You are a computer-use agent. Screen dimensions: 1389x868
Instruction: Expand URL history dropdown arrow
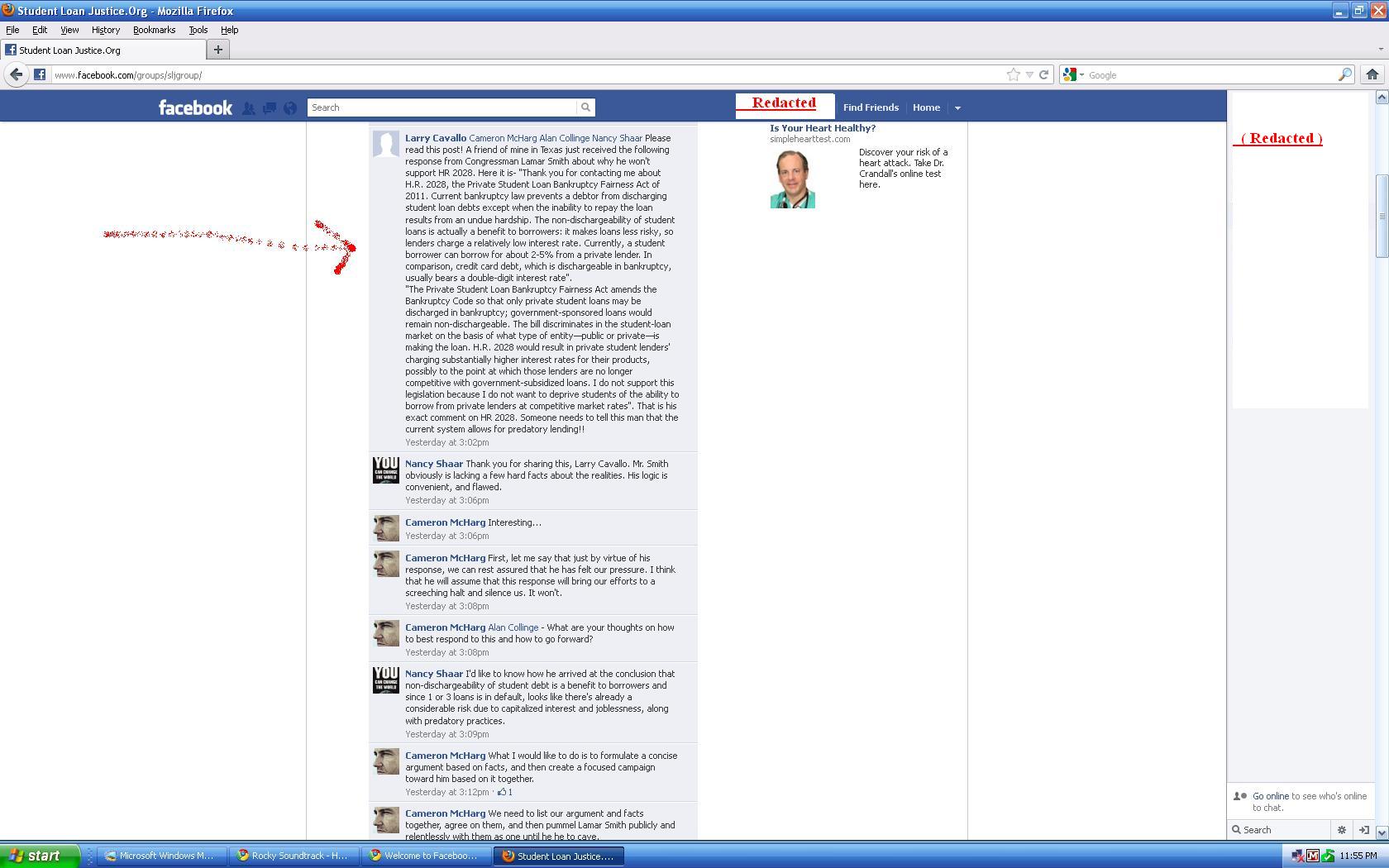(1029, 74)
